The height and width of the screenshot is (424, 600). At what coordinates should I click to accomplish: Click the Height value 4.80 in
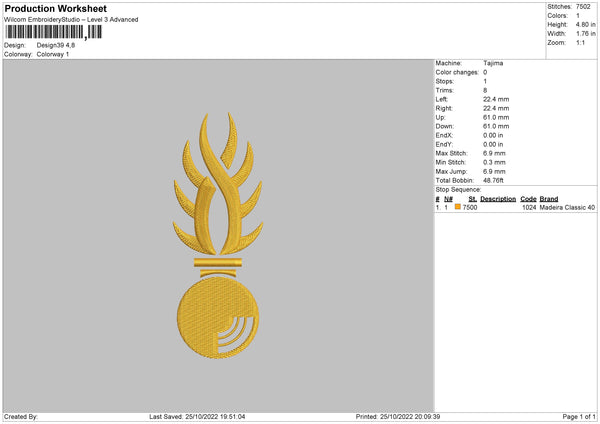[x=586, y=24]
